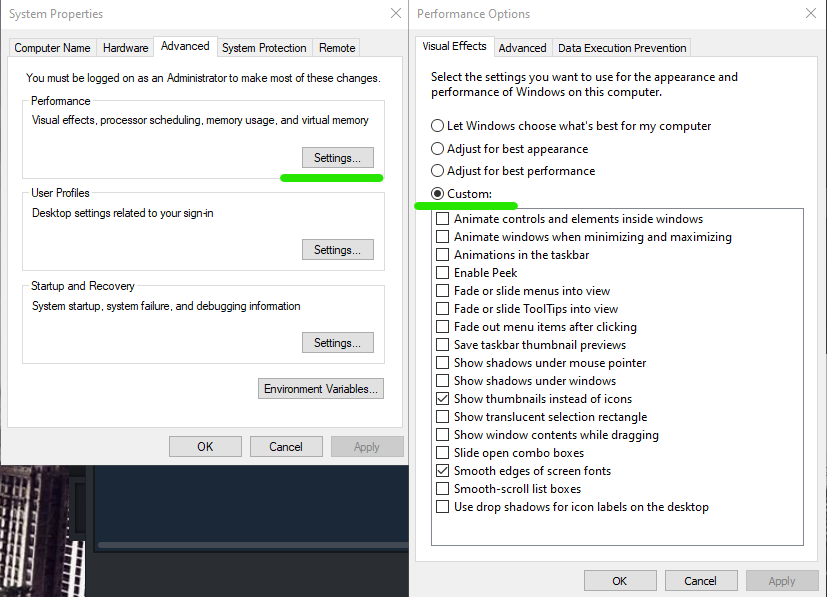Select Advanced tab in System Properties
The height and width of the screenshot is (597, 827).
(x=185, y=46)
